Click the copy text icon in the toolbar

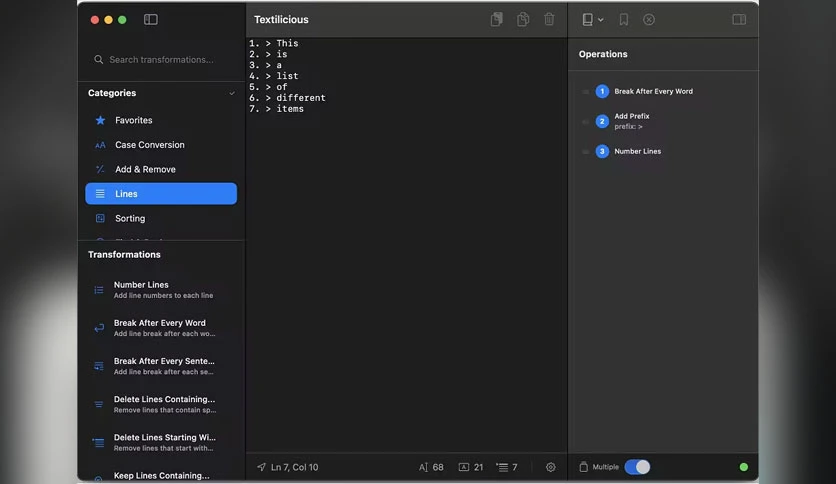pyautogui.click(x=496, y=20)
